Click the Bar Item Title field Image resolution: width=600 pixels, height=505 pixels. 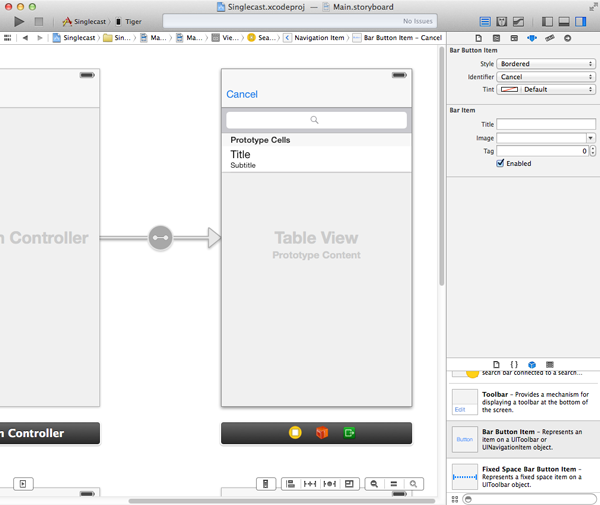pyautogui.click(x=546, y=124)
